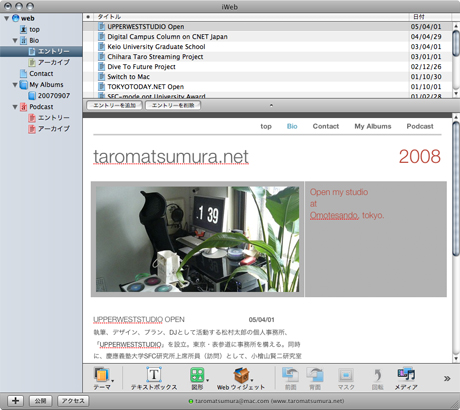Click the エントリーを削除 button
460x410 pixels.
[x=173, y=105]
